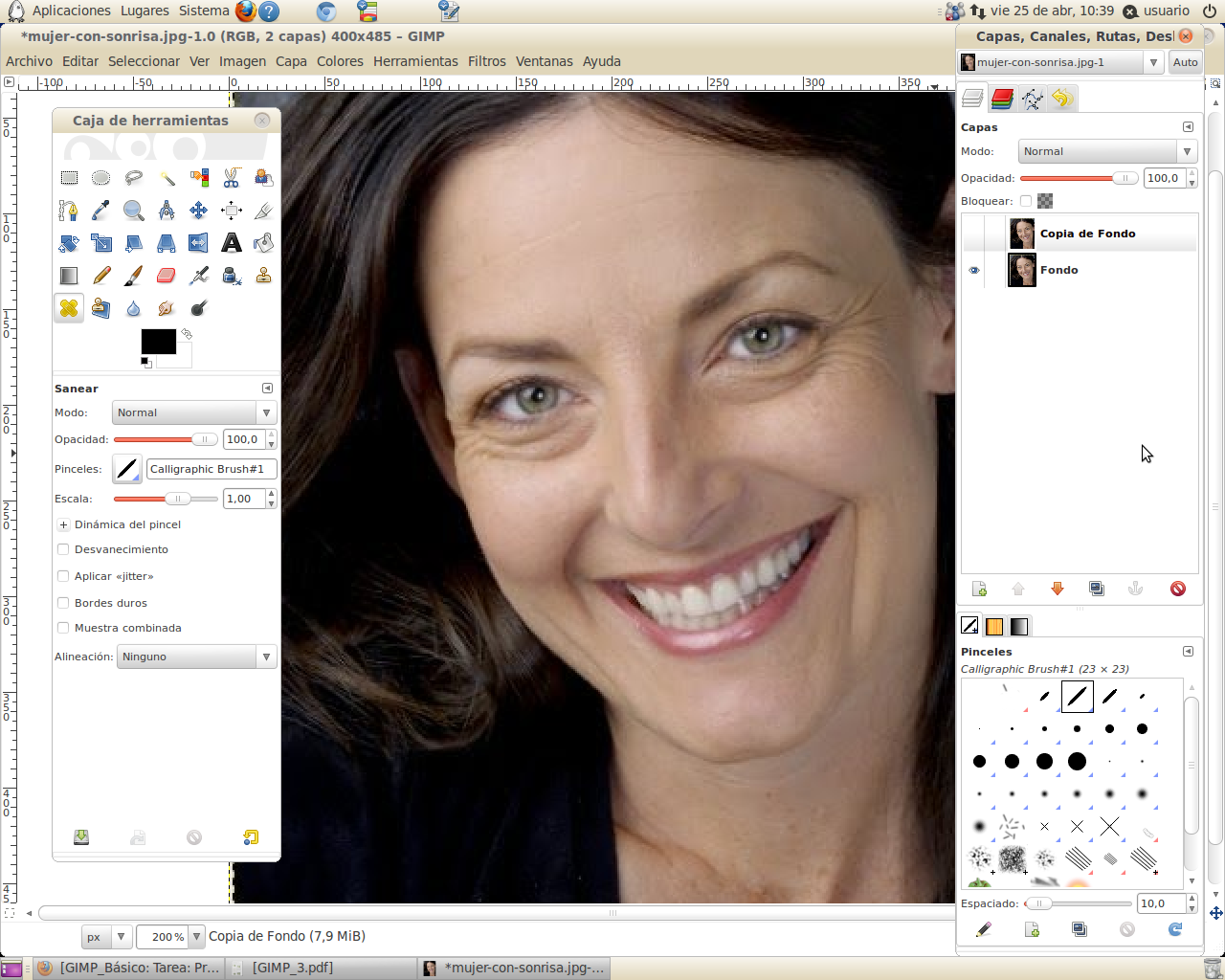
Task: Toggle visibility of the Fondo layer
Action: [974, 270]
